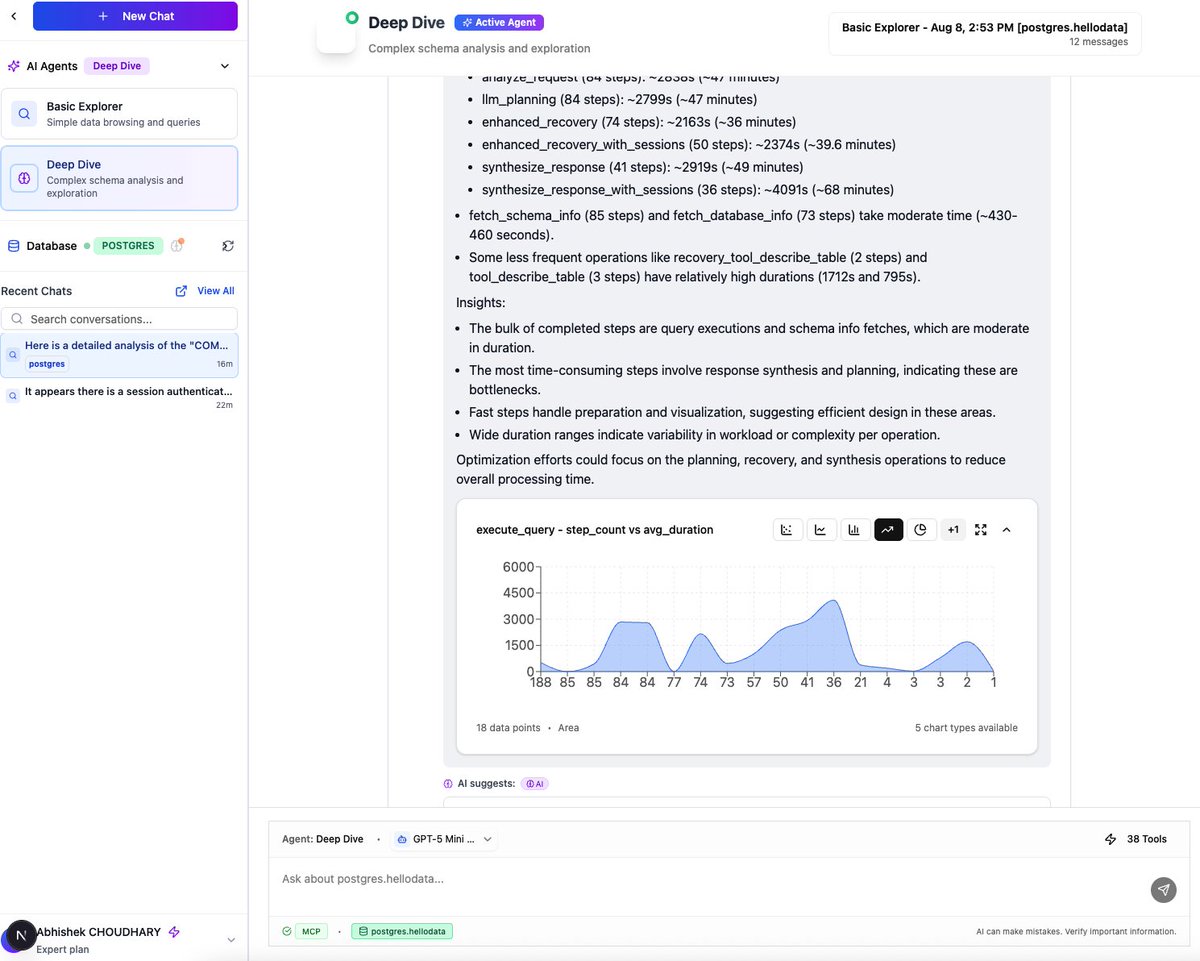Open View All recent chats
The image size is (1200, 961).
coord(215,291)
